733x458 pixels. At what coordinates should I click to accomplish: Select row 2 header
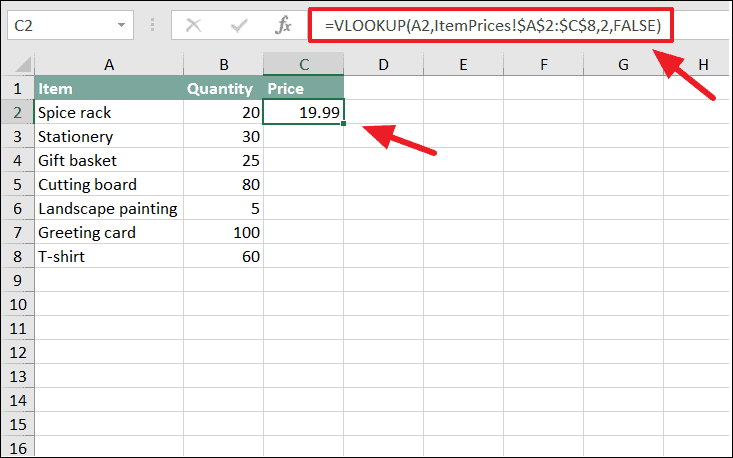coord(18,112)
